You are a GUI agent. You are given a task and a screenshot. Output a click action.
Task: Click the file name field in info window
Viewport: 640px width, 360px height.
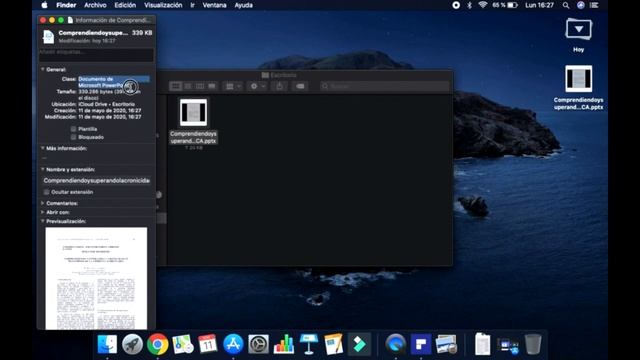[x=96, y=180]
